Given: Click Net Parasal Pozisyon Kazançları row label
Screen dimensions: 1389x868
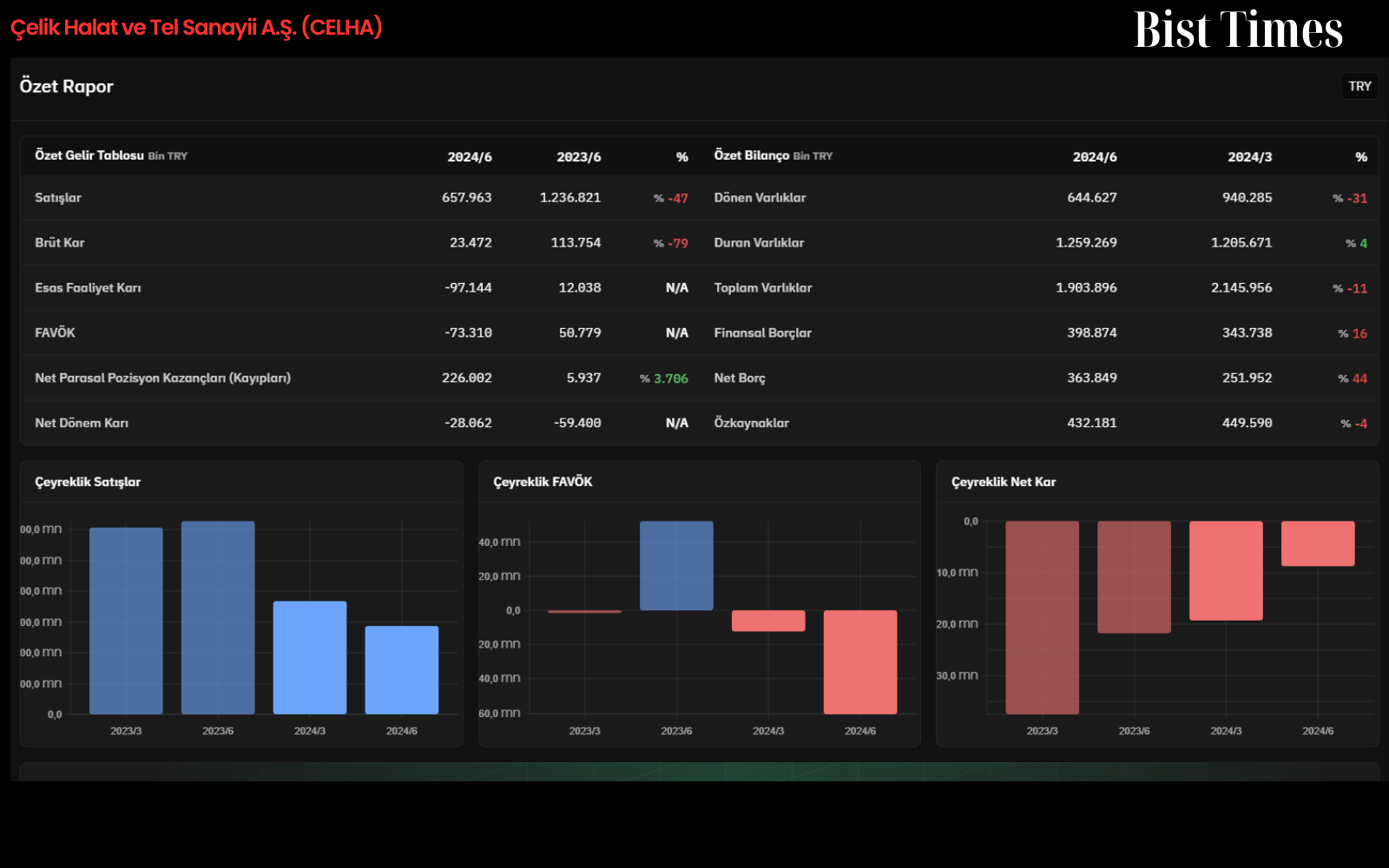Looking at the screenshot, I should point(162,378).
